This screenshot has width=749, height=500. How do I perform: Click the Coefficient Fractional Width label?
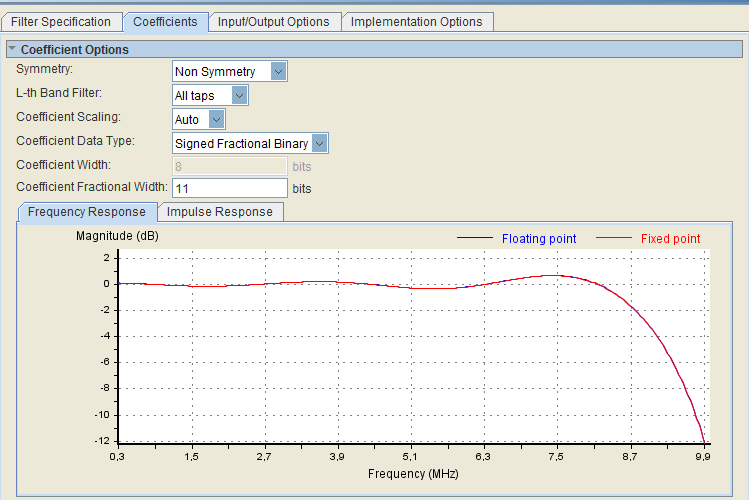click(x=92, y=187)
